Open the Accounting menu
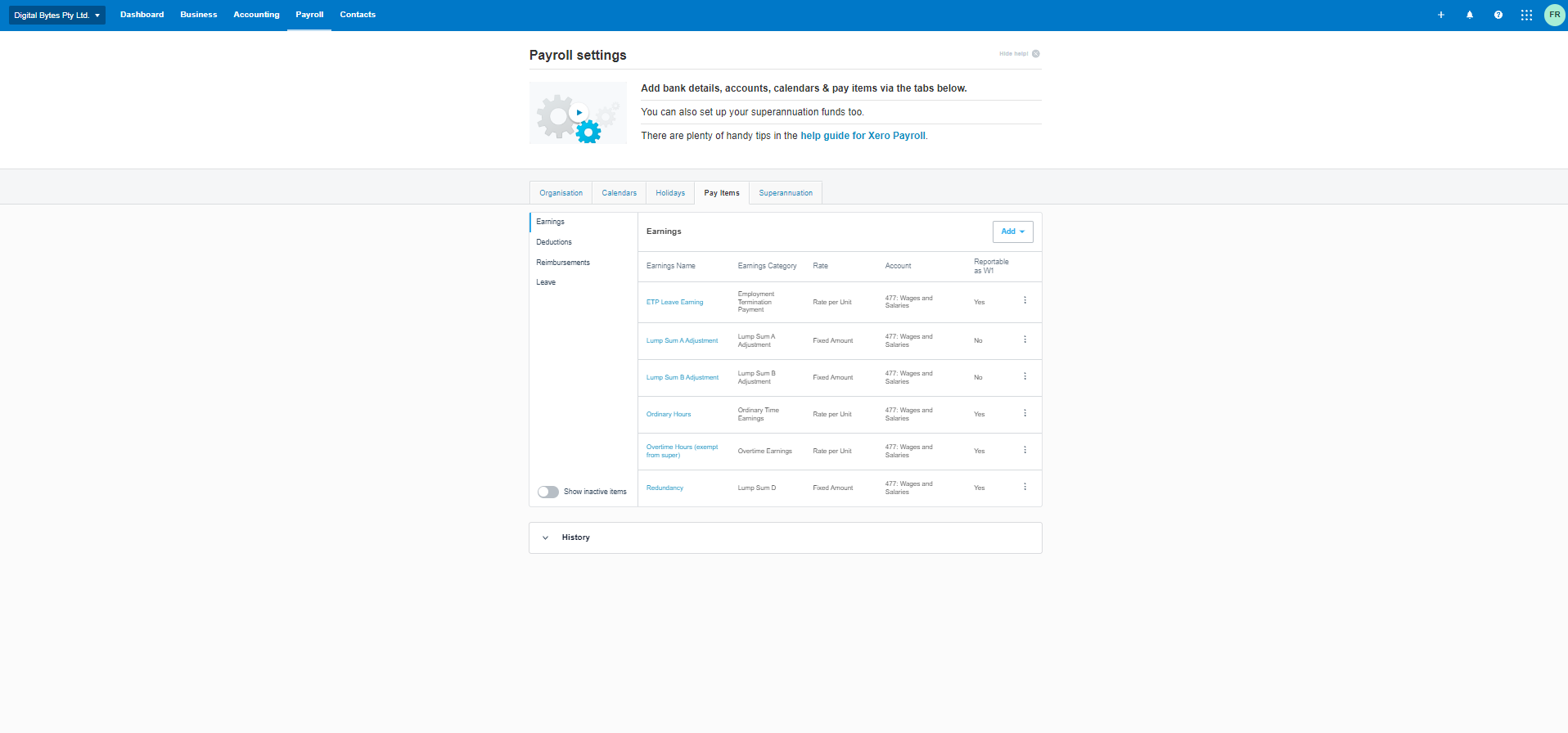This screenshot has height=733, width=1568. [x=256, y=15]
